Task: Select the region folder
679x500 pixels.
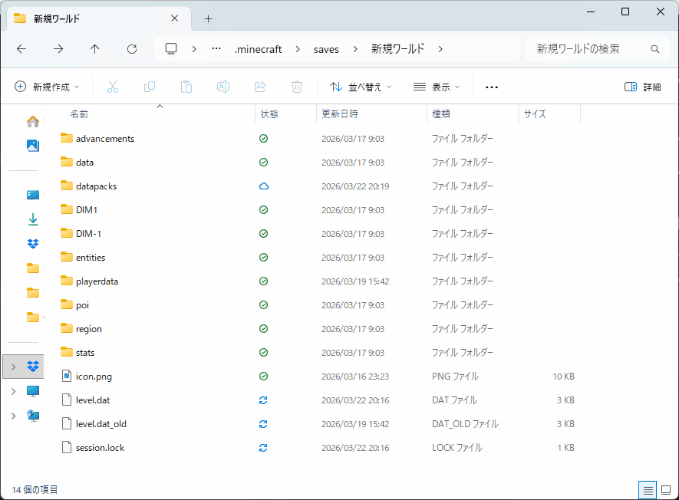Action: [88, 329]
